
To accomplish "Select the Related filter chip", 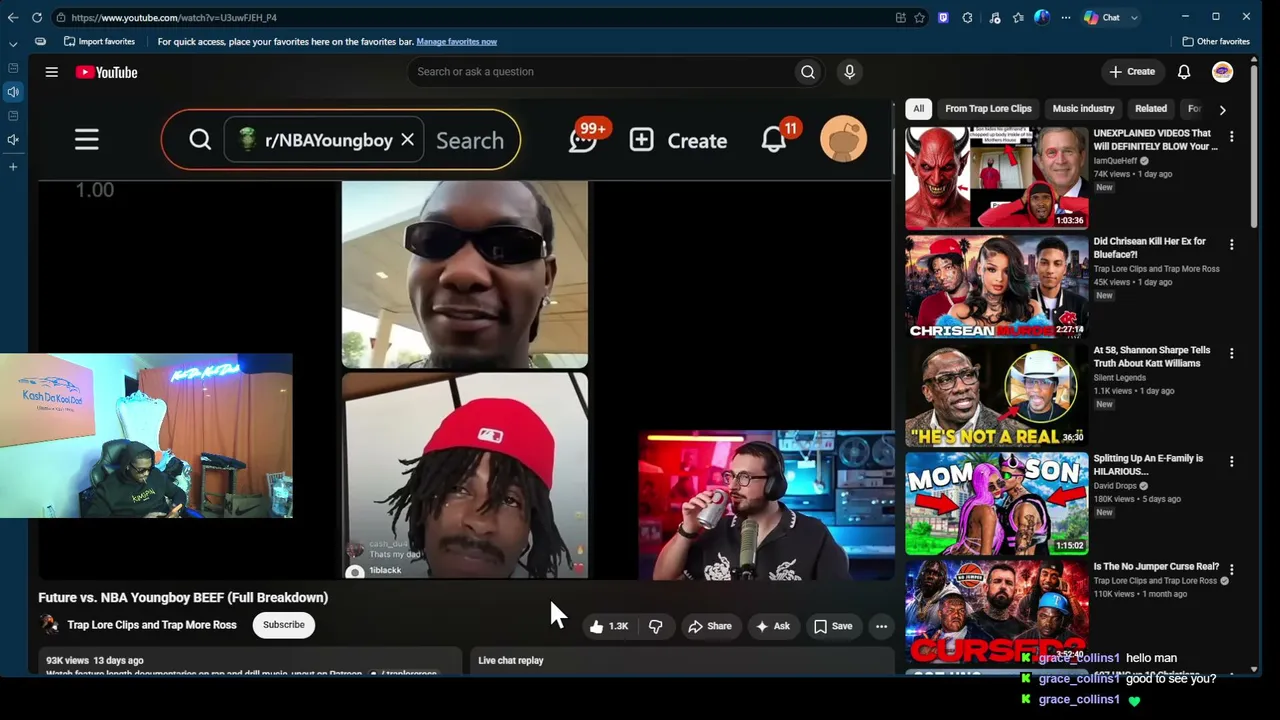I will click(x=1151, y=108).
